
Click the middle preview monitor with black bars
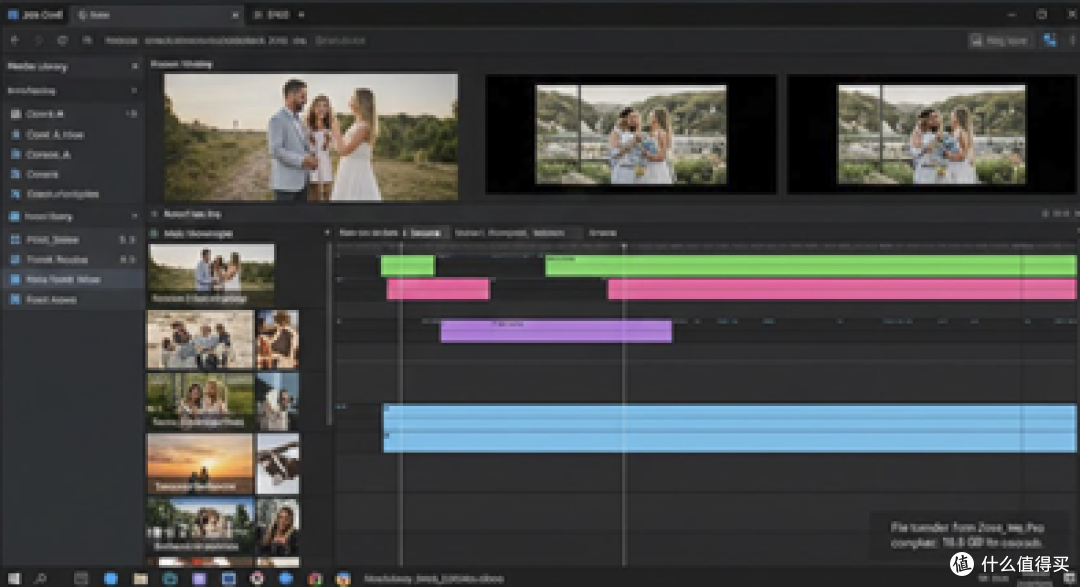tap(631, 134)
